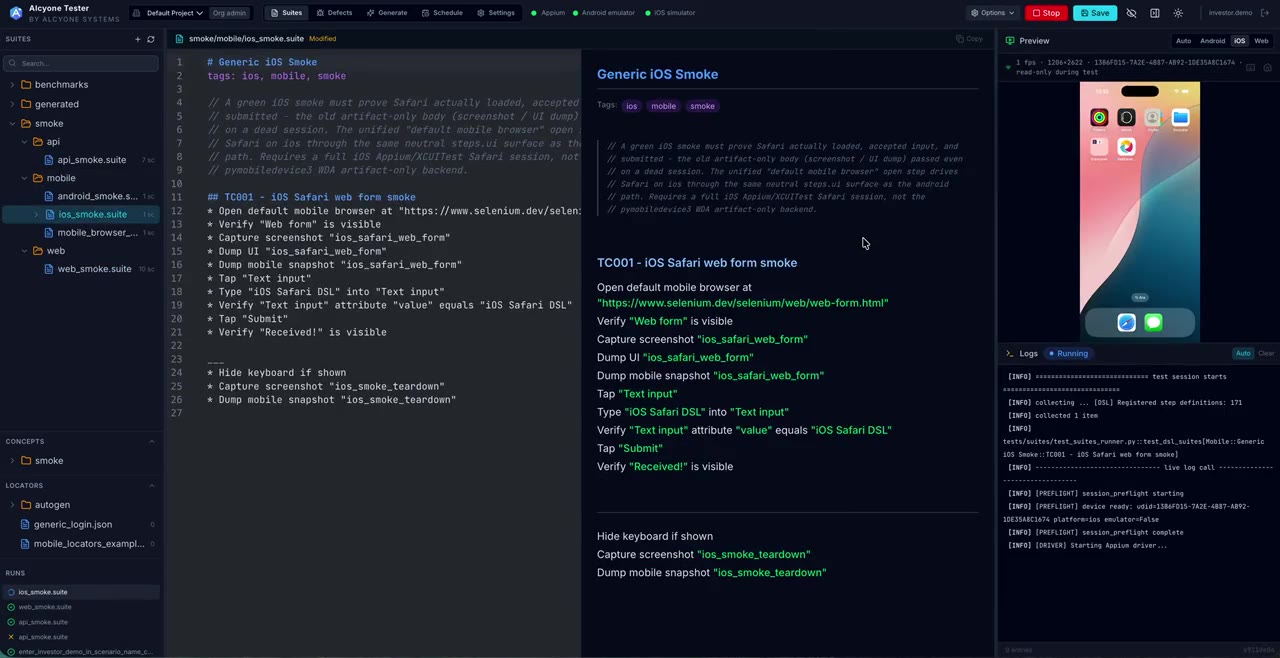1280x658 pixels.
Task: Click the Preview monitor icon
Action: 1010,41
